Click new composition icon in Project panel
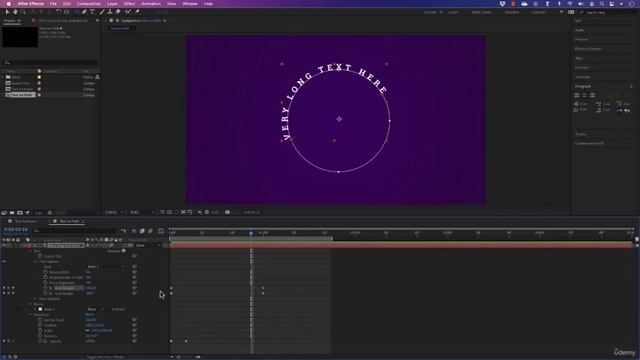Image resolution: width=640 pixels, height=360 pixels. click(20, 213)
